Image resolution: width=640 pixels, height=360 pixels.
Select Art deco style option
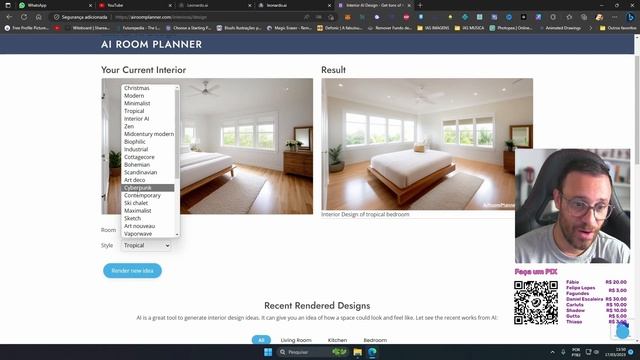(x=148, y=180)
